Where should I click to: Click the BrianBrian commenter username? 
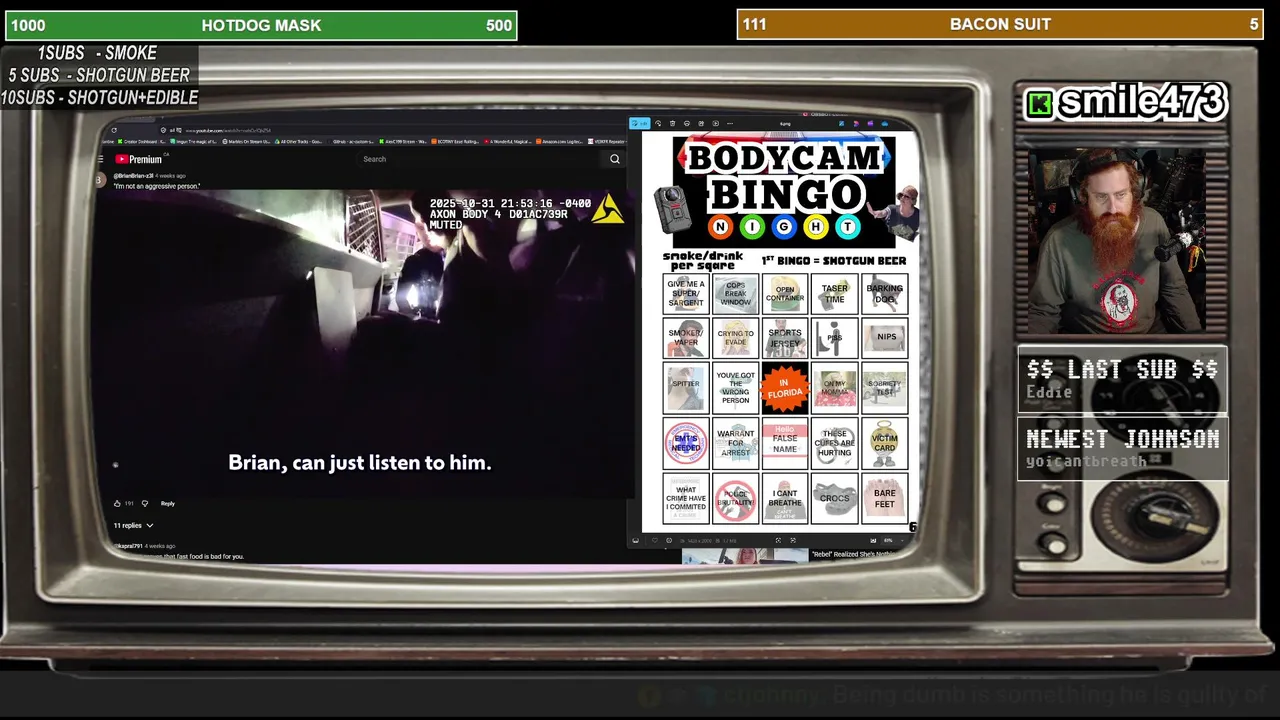(x=134, y=176)
